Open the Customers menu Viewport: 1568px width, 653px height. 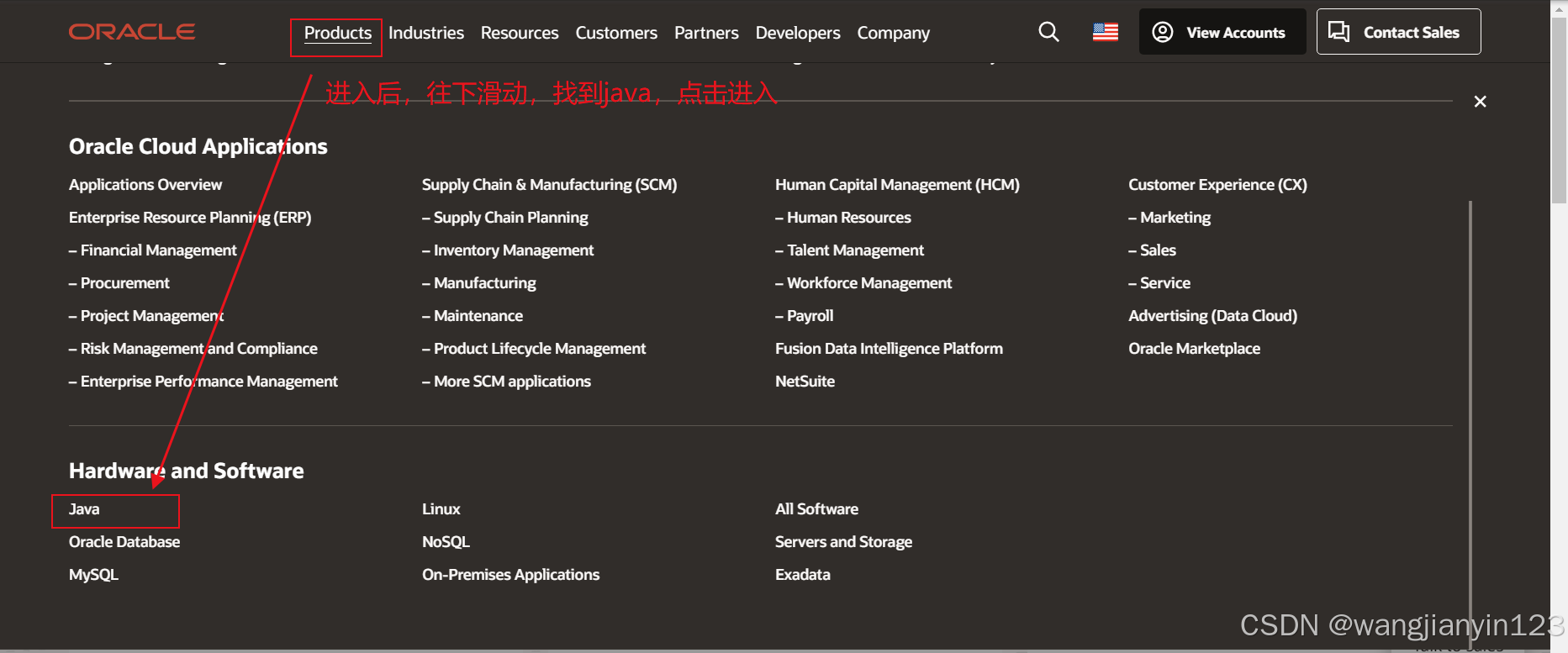tap(616, 33)
